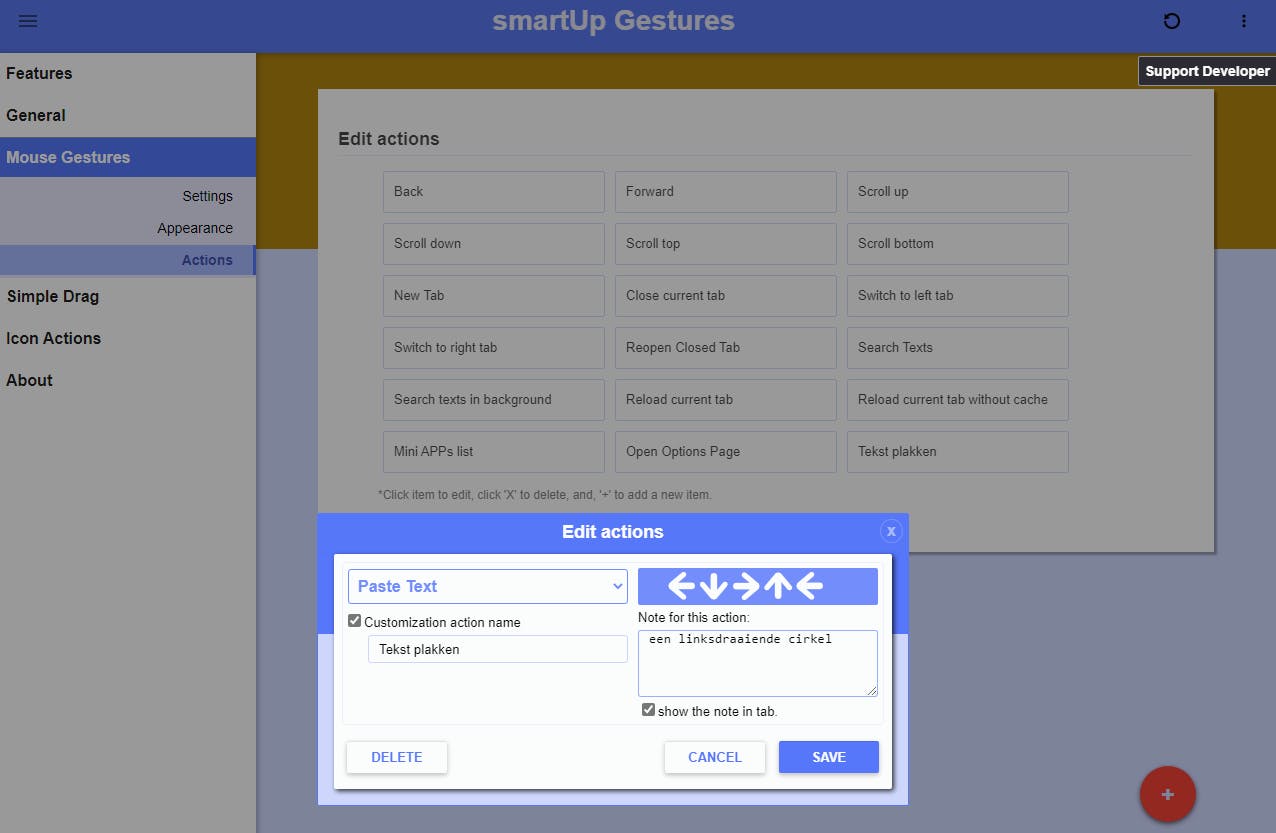Click the Tekst plakken name field
This screenshot has height=833, width=1276.
click(498, 649)
